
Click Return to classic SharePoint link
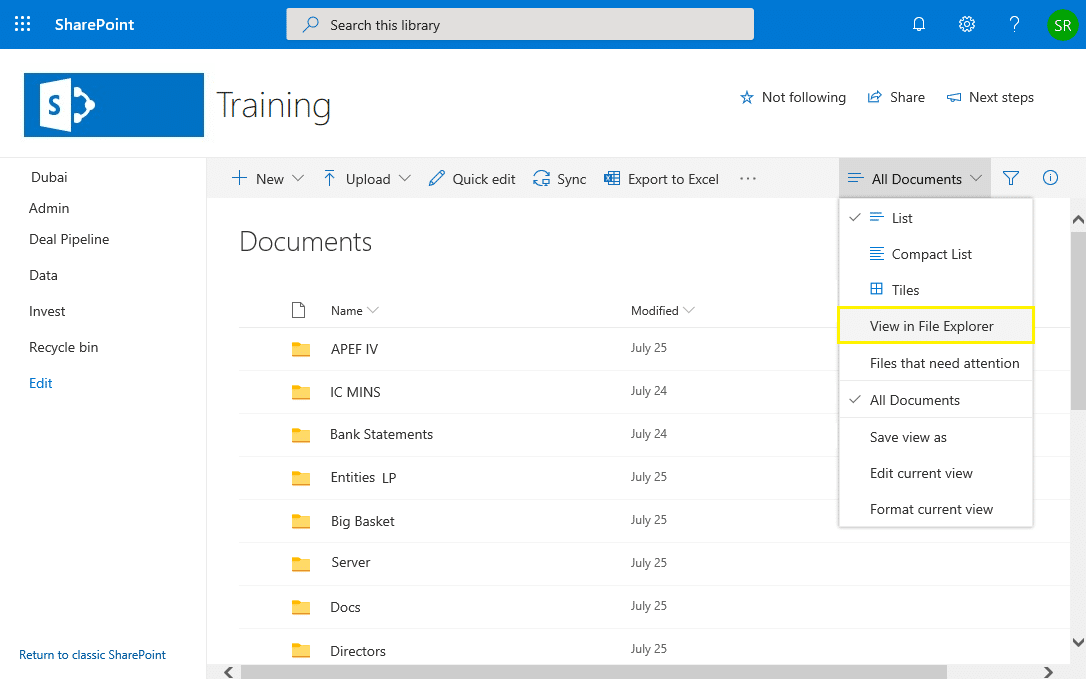[x=92, y=654]
